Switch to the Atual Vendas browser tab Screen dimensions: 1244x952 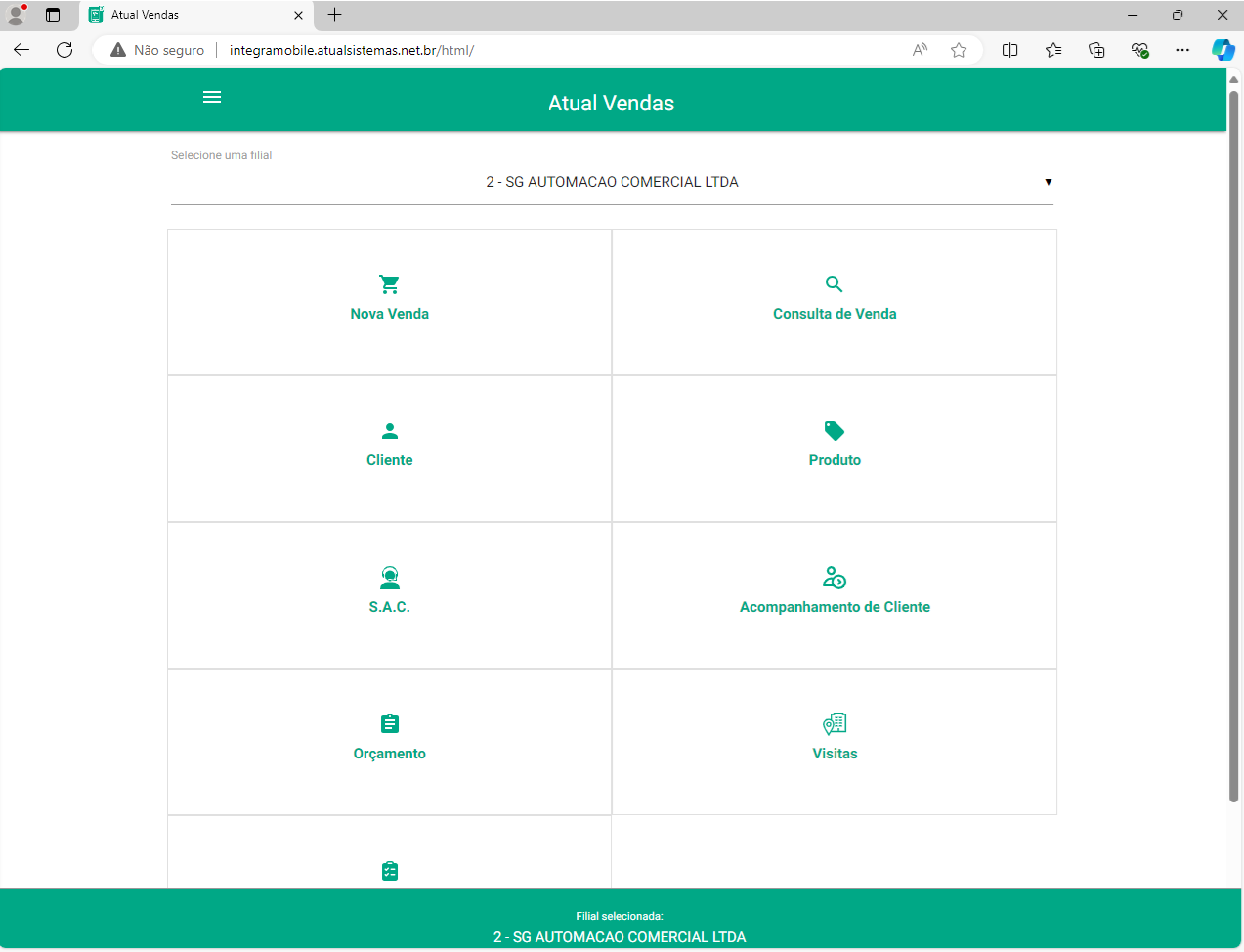tap(195, 15)
